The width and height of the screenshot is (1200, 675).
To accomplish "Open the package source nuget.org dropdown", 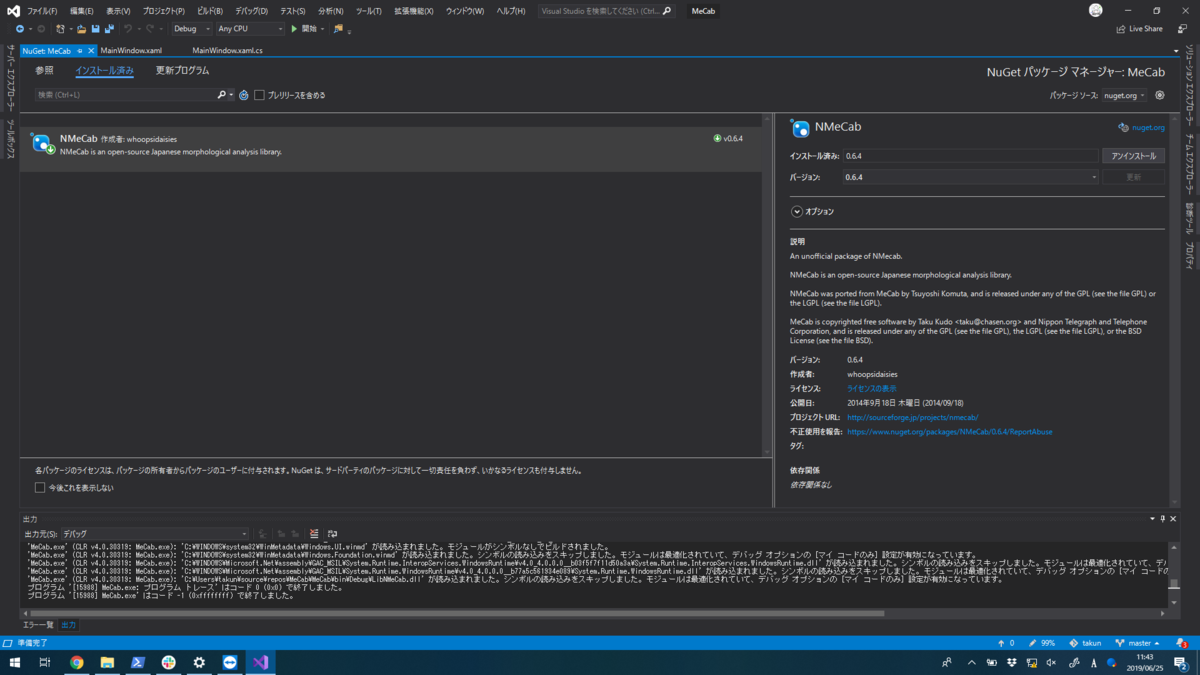I will [1124, 95].
